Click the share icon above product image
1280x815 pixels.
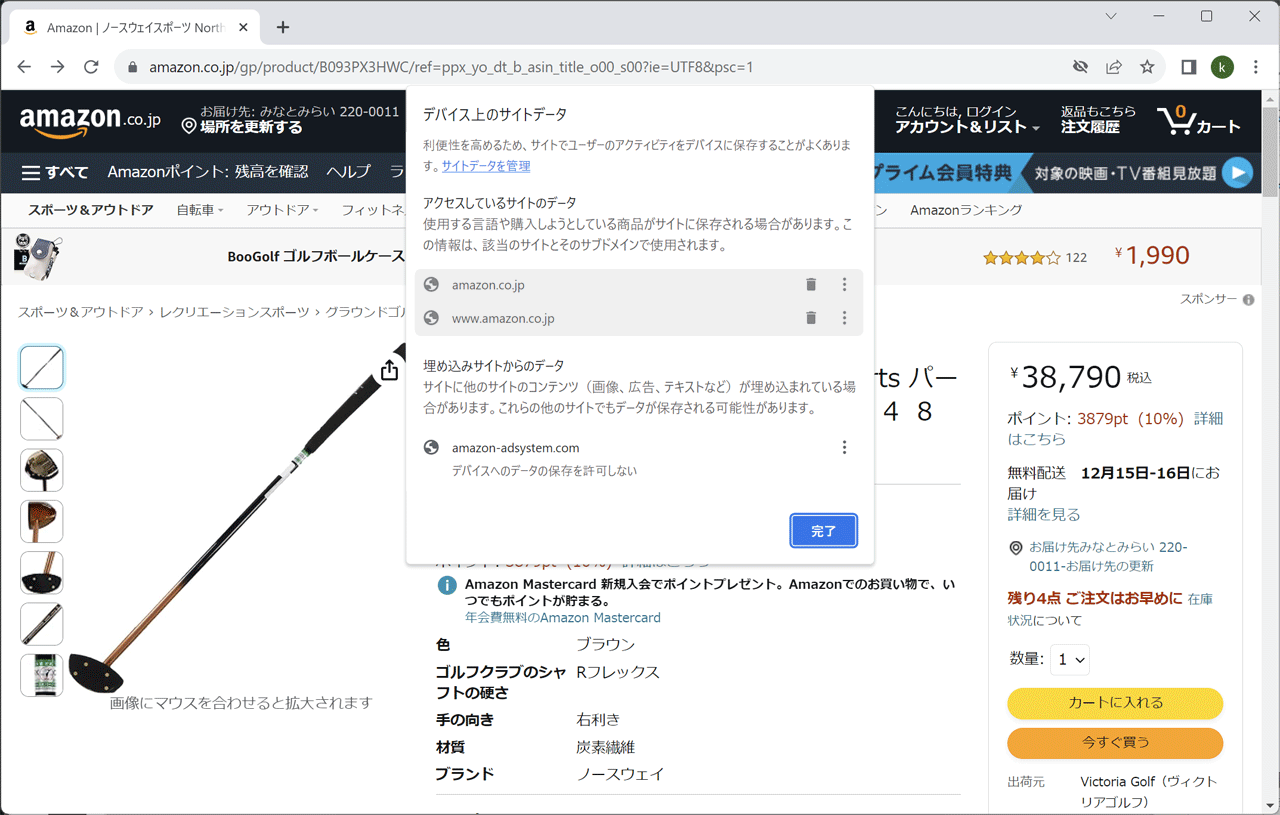pos(390,371)
